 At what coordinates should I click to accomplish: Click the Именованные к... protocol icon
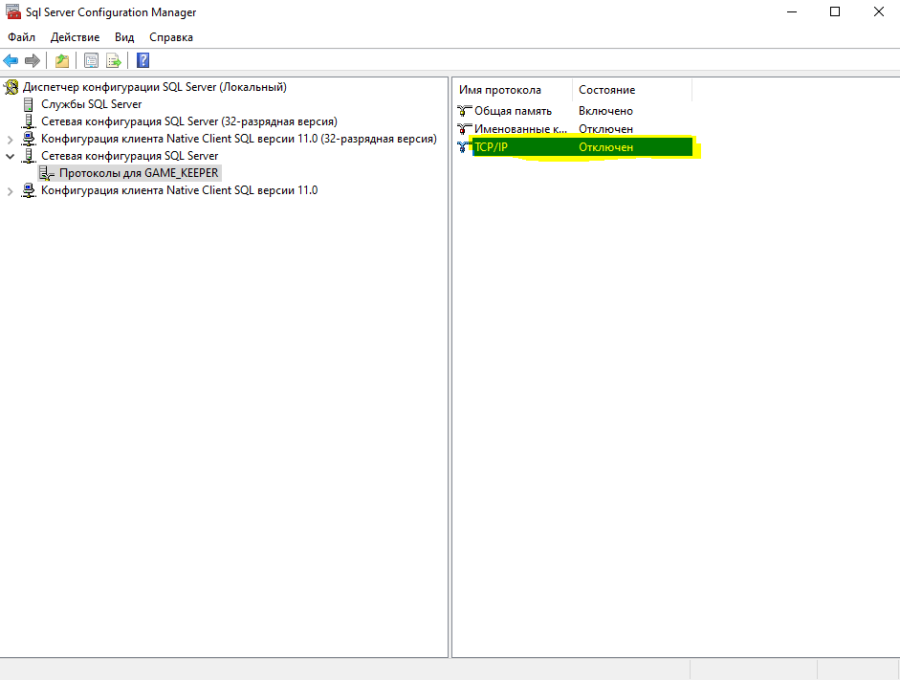[x=464, y=129]
